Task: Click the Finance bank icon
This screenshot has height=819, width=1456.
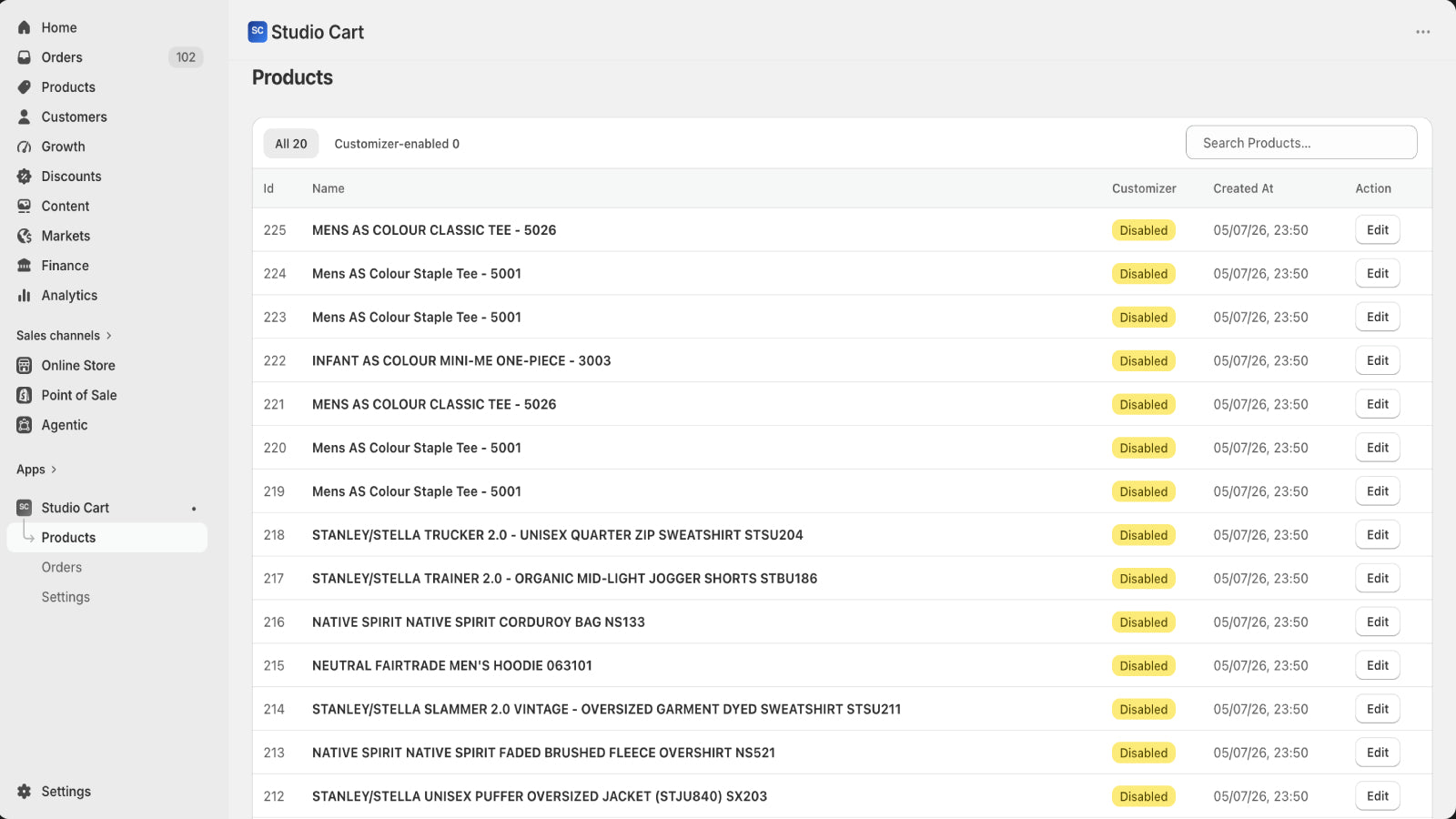Action: coord(25,266)
